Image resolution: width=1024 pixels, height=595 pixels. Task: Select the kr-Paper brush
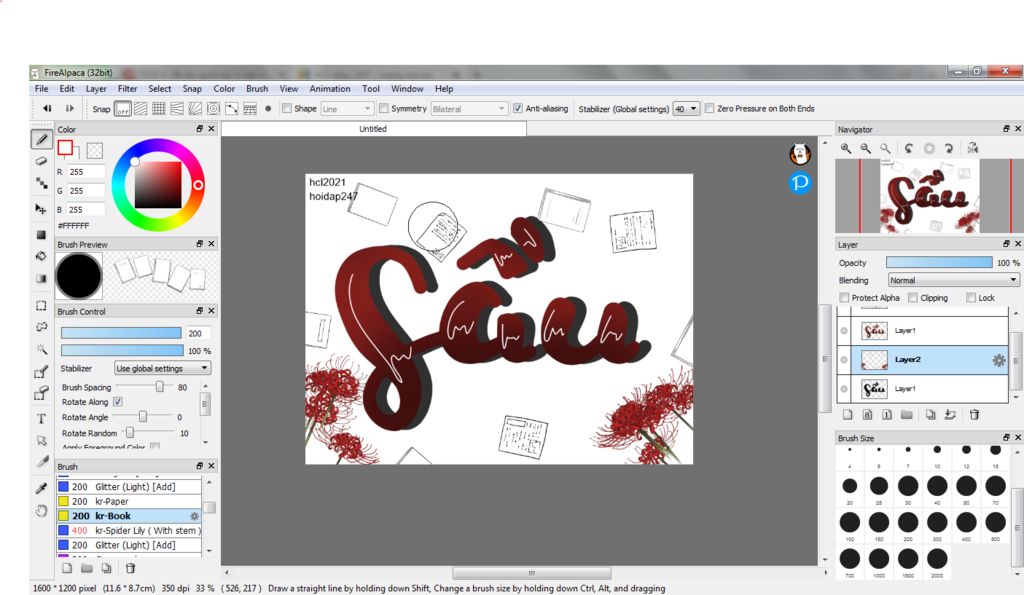[129, 502]
